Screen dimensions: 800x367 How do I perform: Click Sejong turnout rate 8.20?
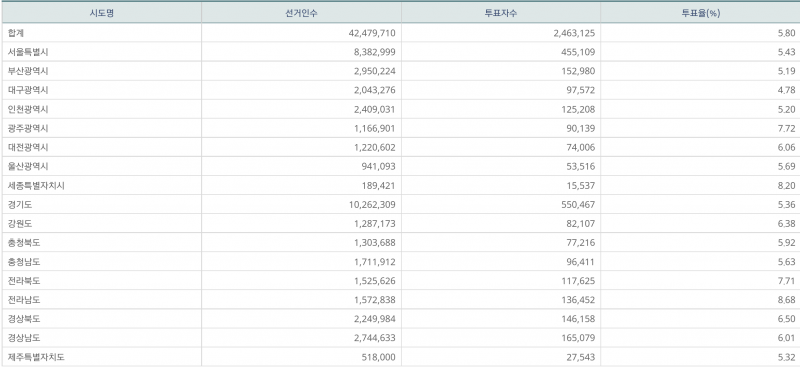786,186
